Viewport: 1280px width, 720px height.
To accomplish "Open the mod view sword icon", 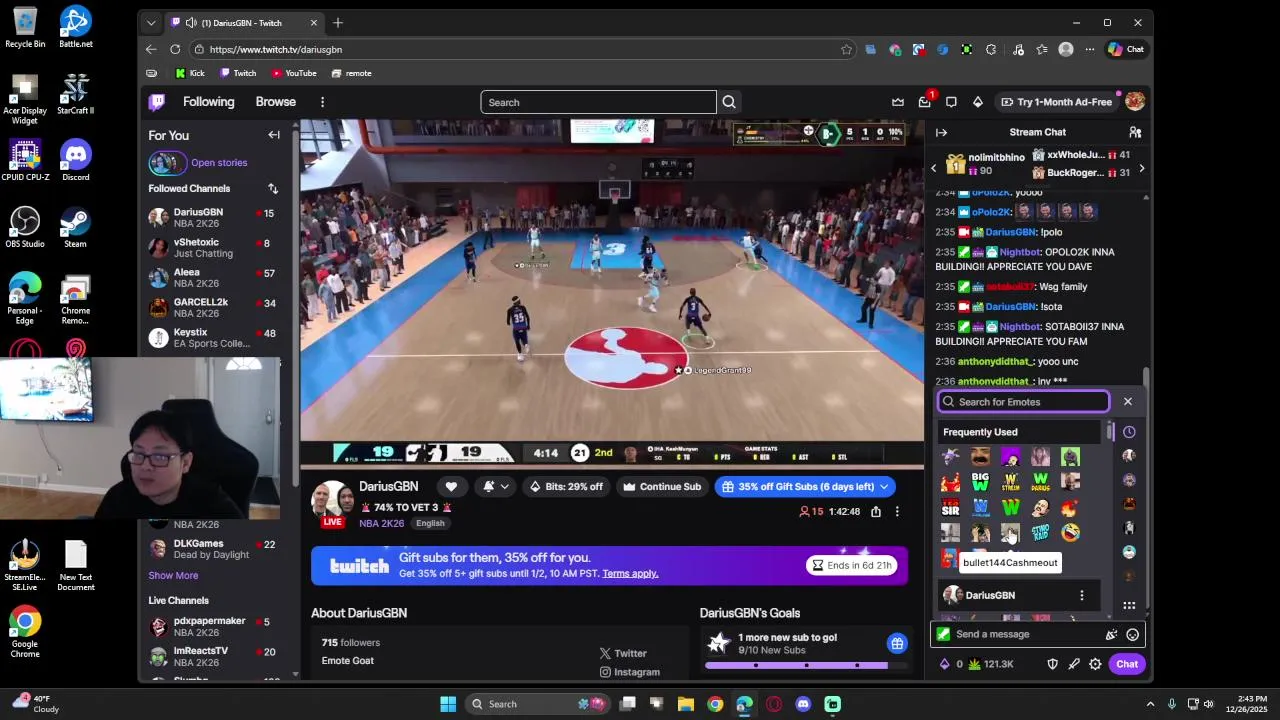I will (x=1074, y=664).
